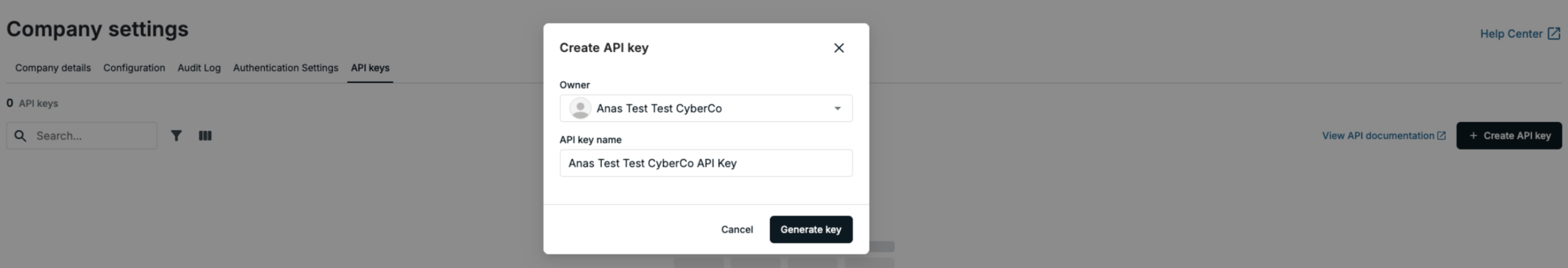Click the Generate key button

click(810, 230)
